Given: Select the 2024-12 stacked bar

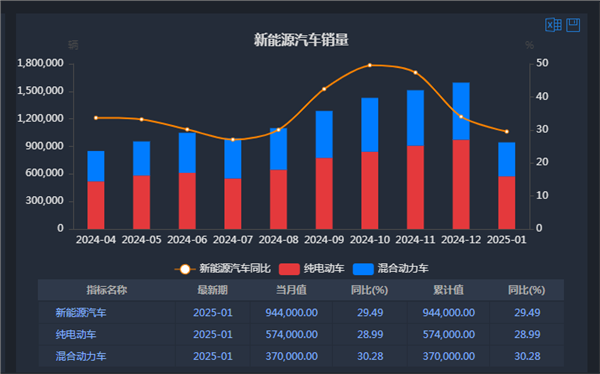Looking at the screenshot, I should click(461, 156).
